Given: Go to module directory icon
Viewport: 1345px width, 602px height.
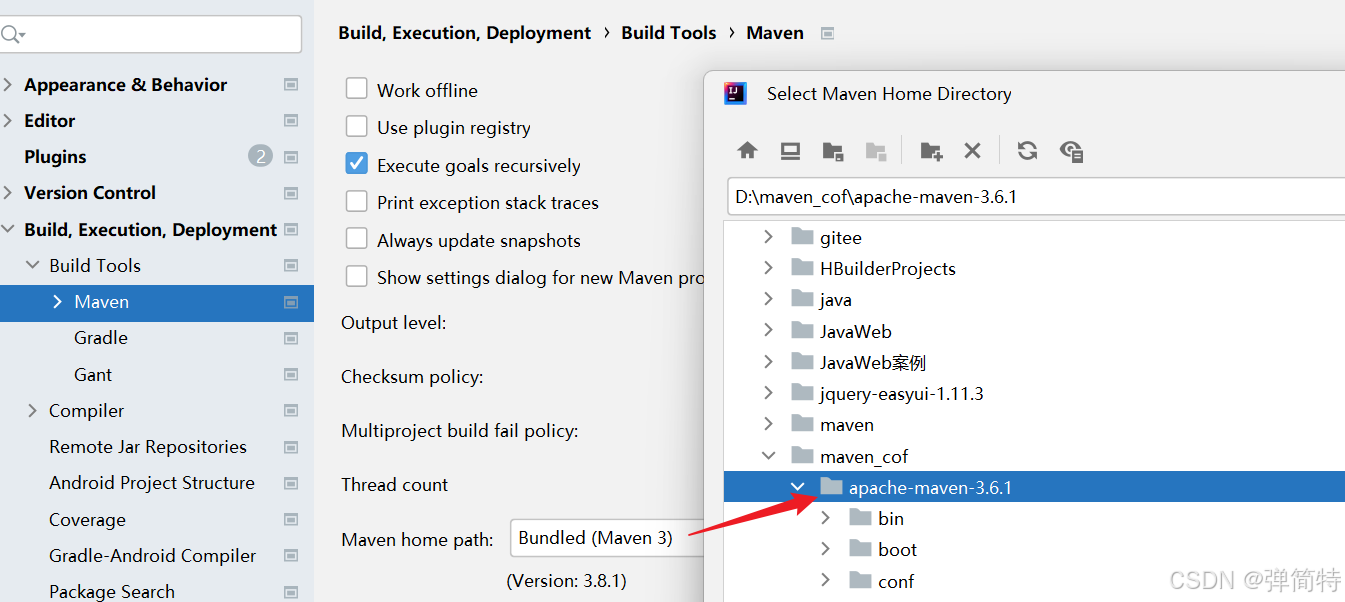Looking at the screenshot, I should tap(875, 150).
